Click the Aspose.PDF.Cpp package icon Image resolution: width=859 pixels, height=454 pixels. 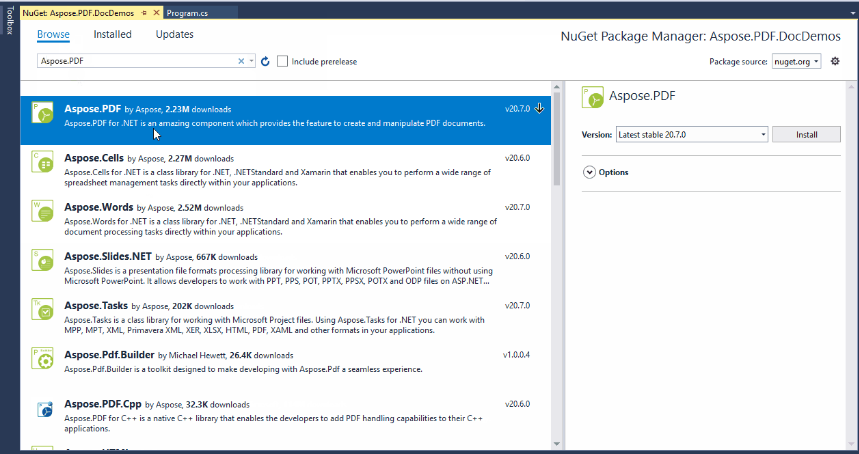pos(44,409)
